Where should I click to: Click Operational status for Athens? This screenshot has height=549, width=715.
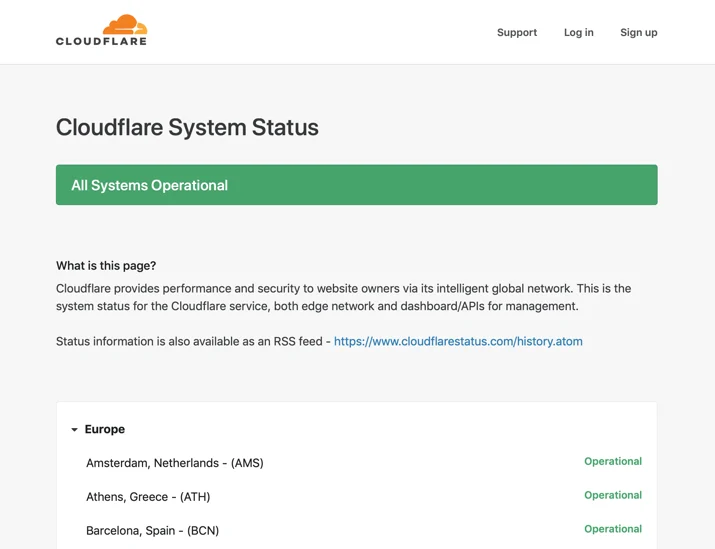[613, 495]
